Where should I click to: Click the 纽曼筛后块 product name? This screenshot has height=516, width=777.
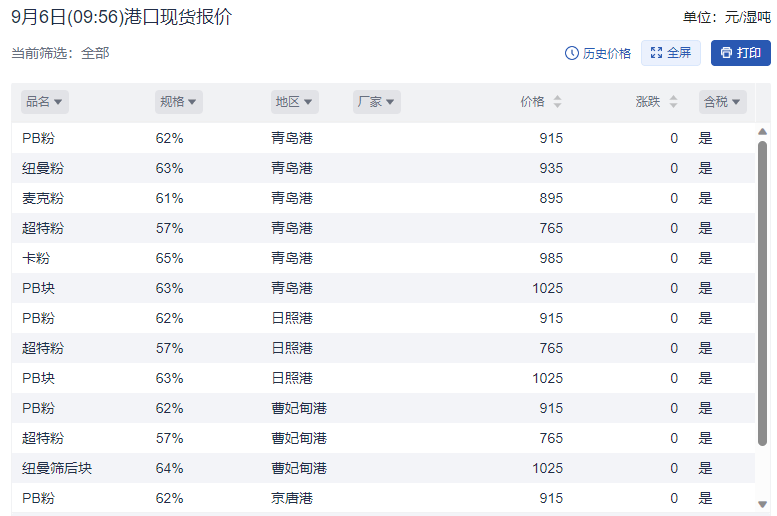pyautogui.click(x=57, y=468)
